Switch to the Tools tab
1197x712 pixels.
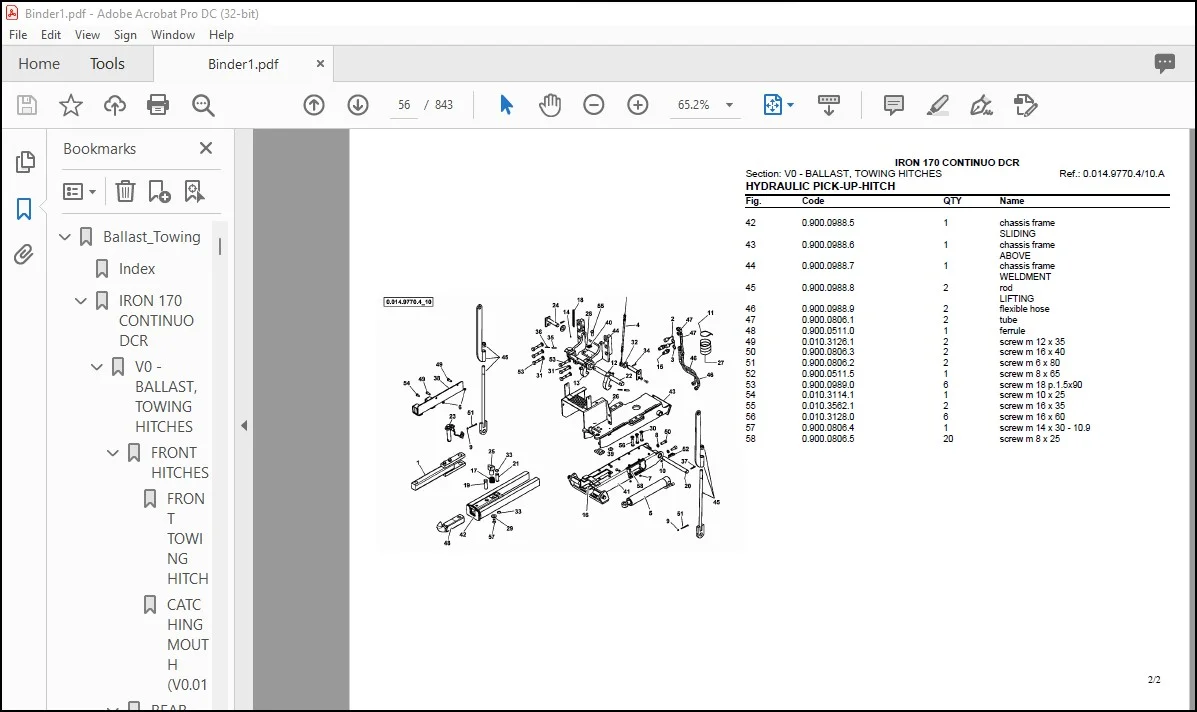[x=107, y=63]
